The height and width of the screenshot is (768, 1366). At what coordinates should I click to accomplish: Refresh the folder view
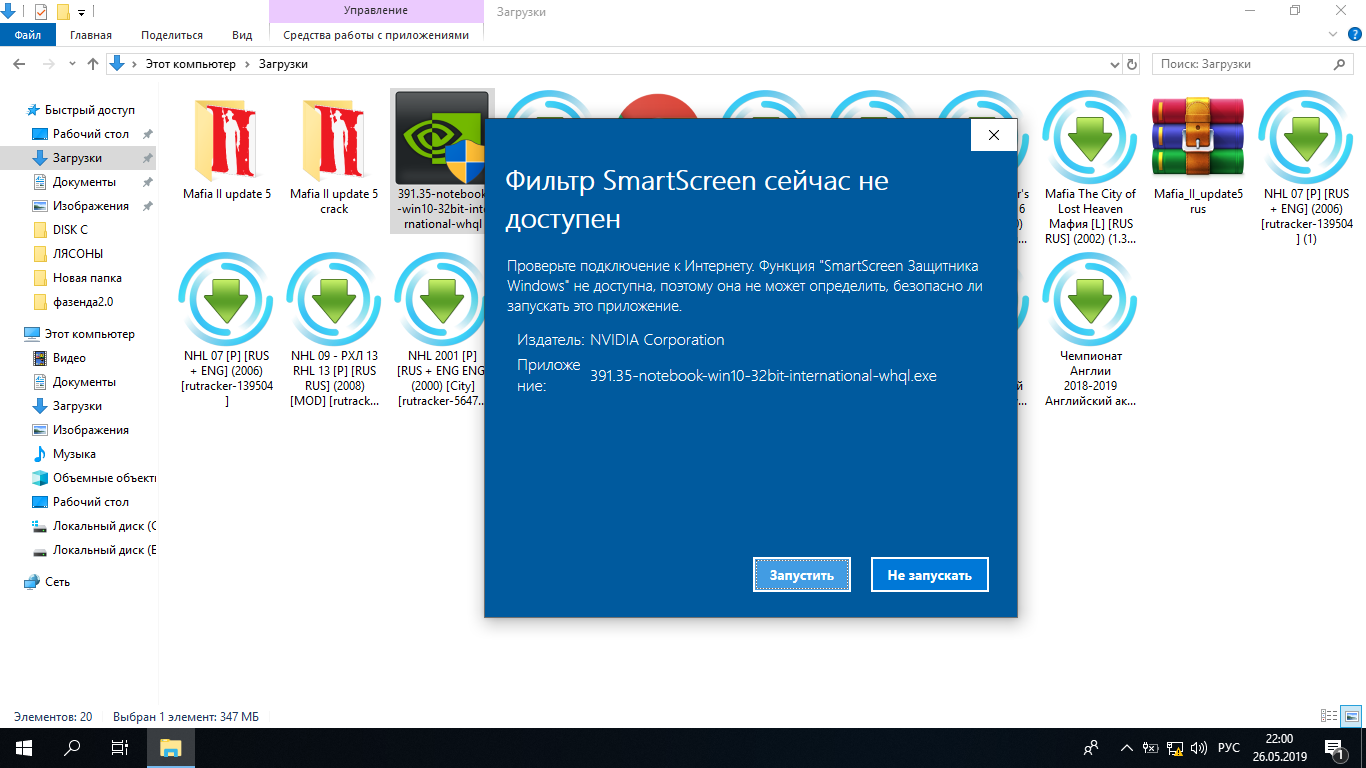[1132, 64]
